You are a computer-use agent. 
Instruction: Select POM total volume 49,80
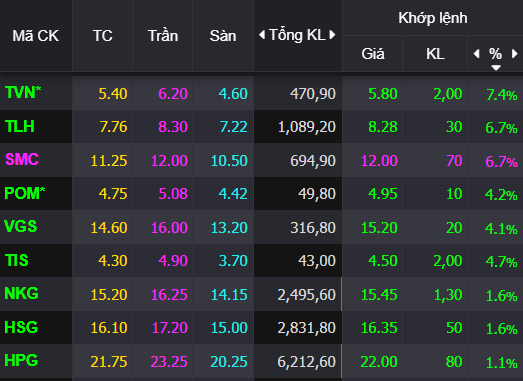(317, 194)
